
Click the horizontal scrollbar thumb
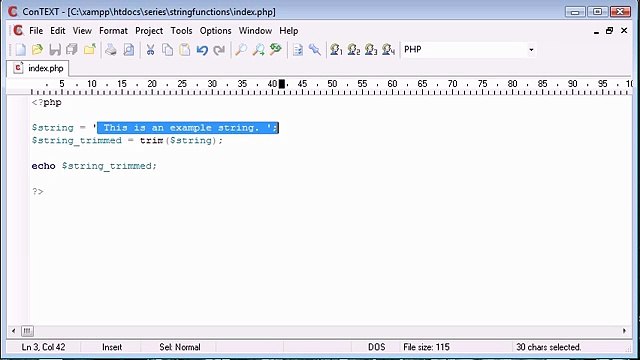point(27,331)
